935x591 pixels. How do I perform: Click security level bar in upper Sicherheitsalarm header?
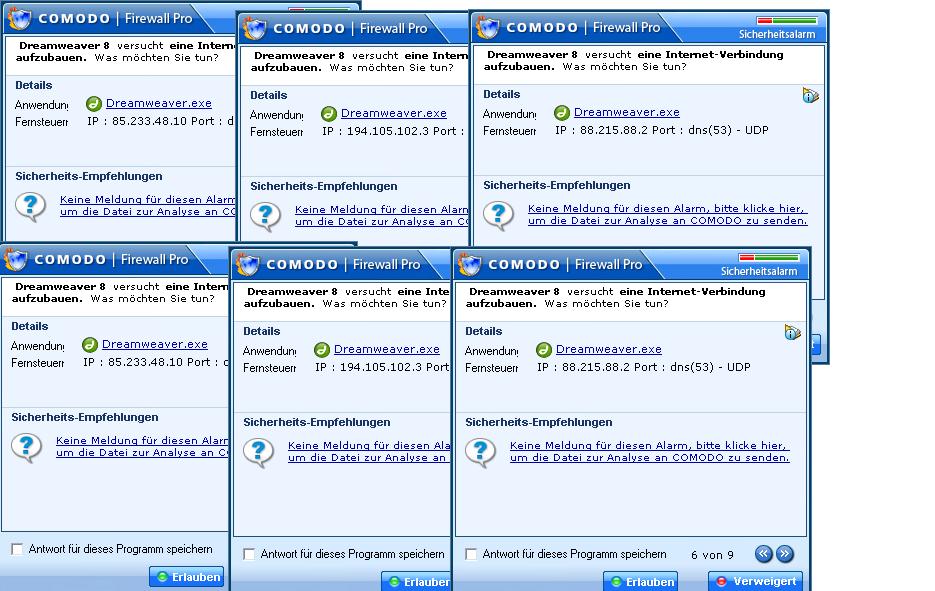787,21
